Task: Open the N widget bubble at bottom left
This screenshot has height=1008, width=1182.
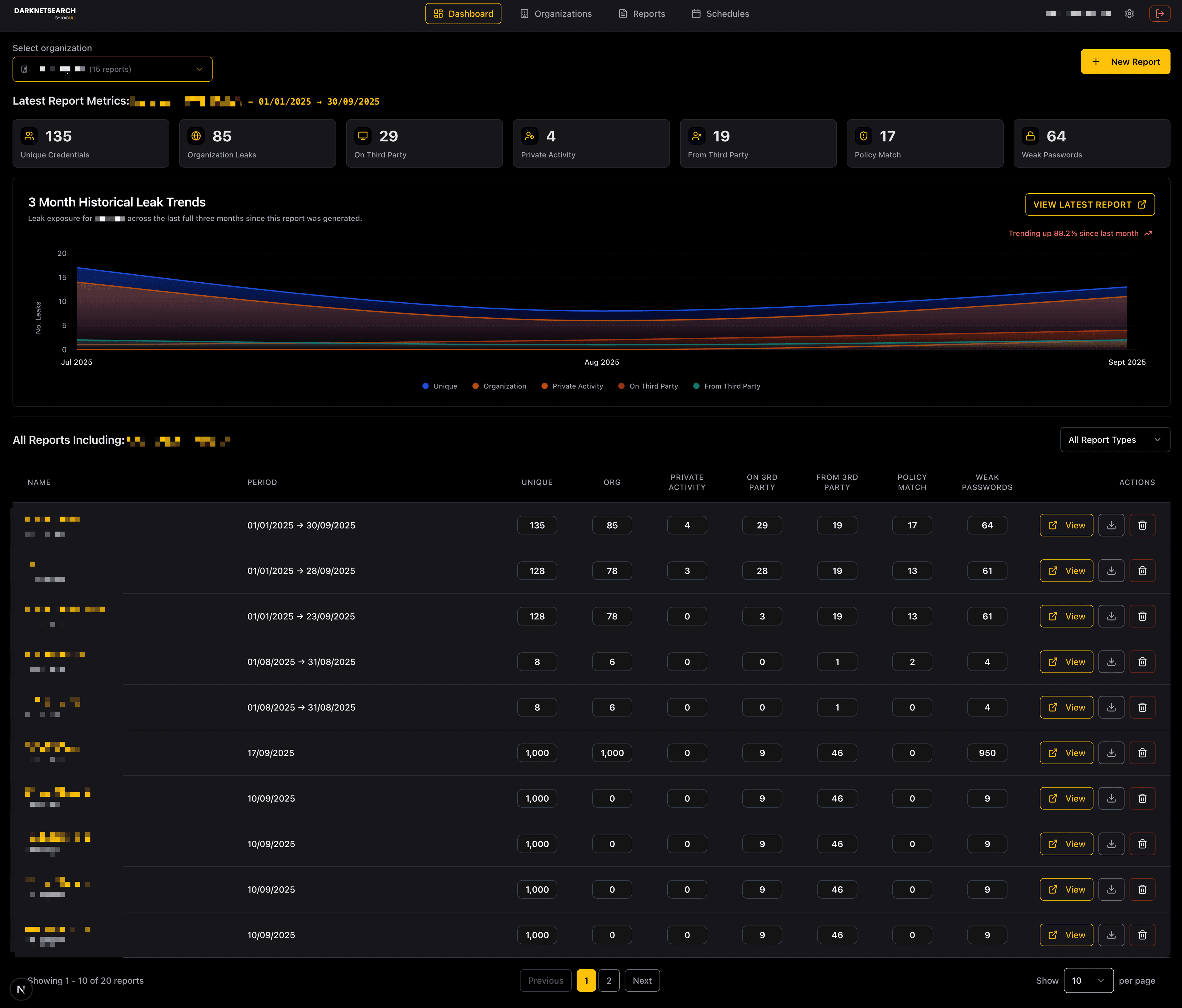Action: click(x=22, y=989)
